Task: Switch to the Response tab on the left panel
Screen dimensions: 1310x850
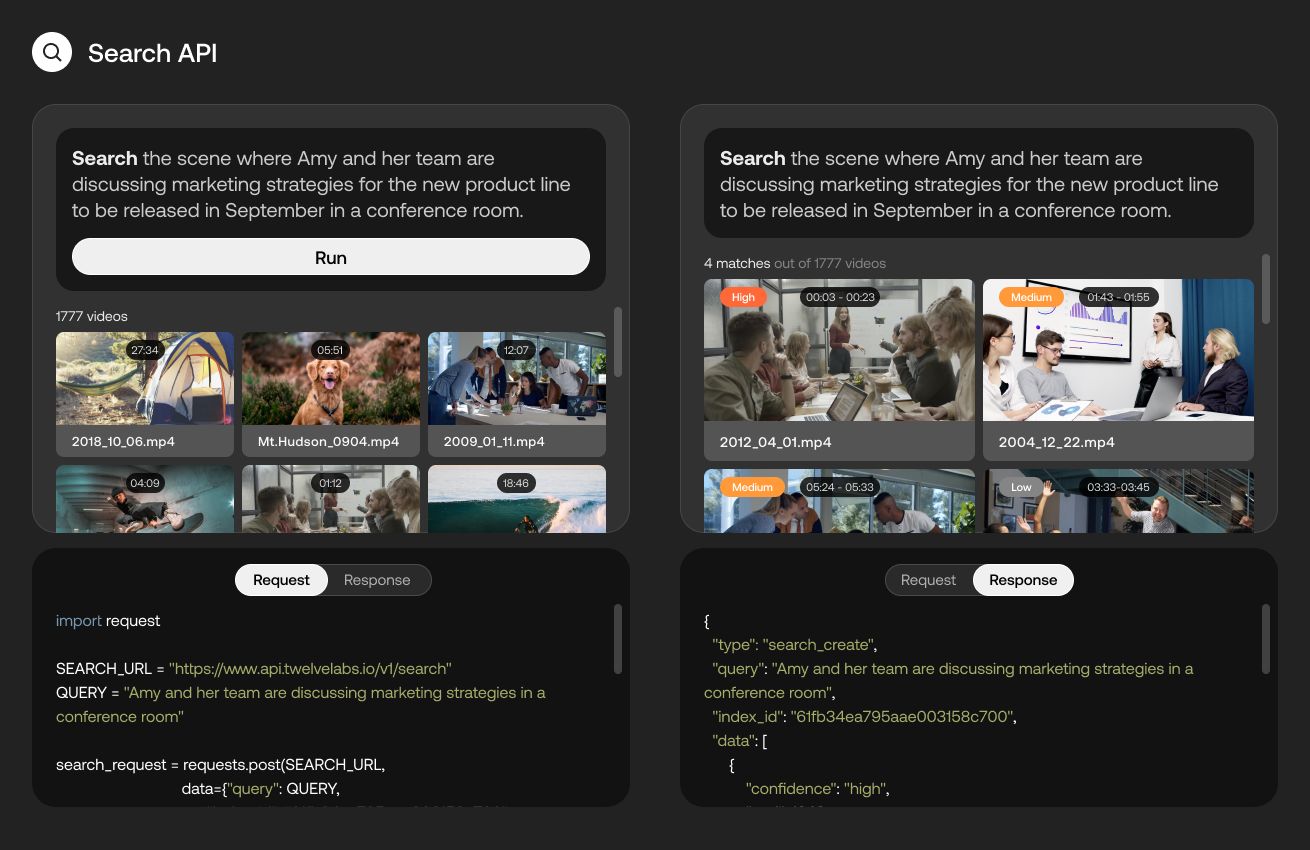Action: pos(377,580)
